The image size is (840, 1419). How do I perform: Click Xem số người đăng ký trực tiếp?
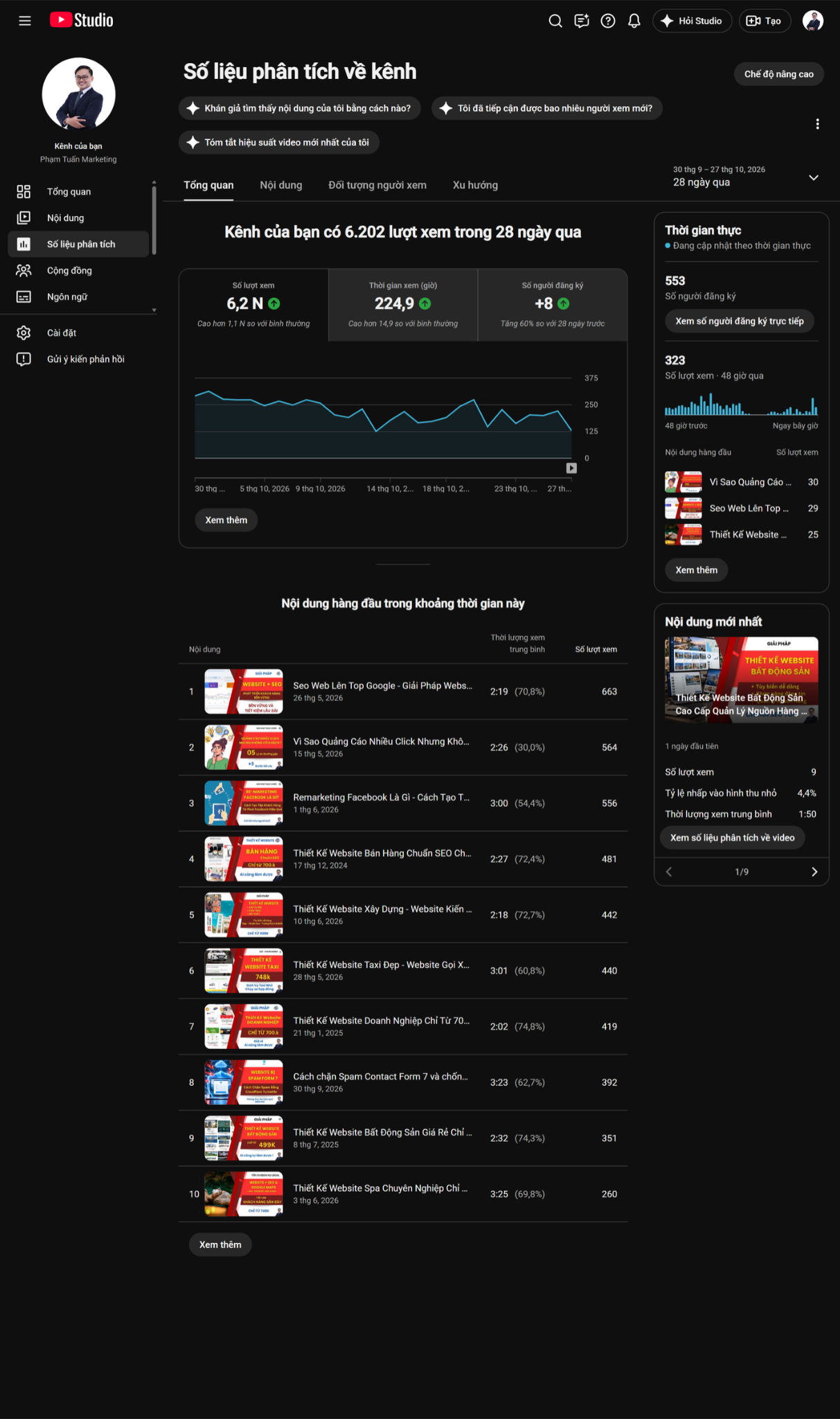pyautogui.click(x=740, y=321)
